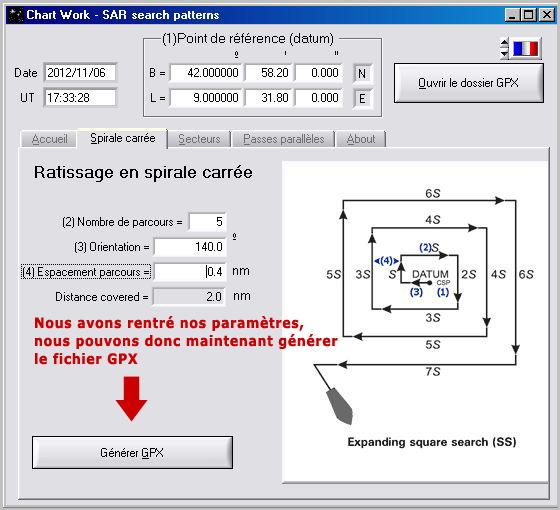Click the Nombre de parcours field
Image resolution: width=560 pixels, height=510 pixels.
click(207, 222)
